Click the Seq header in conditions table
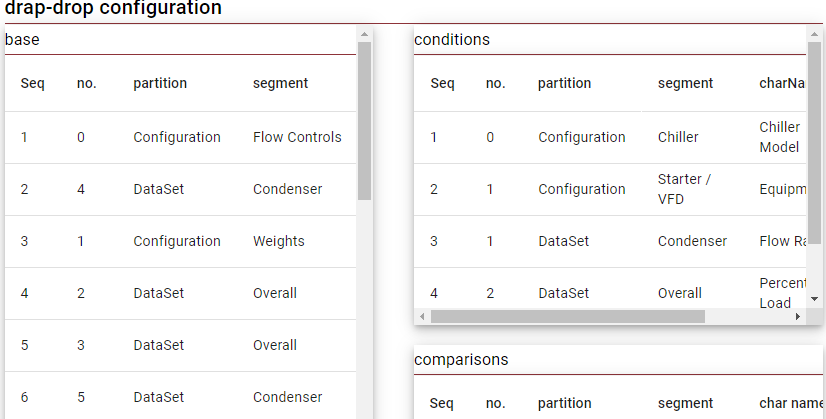The height and width of the screenshot is (419, 826). click(442, 83)
